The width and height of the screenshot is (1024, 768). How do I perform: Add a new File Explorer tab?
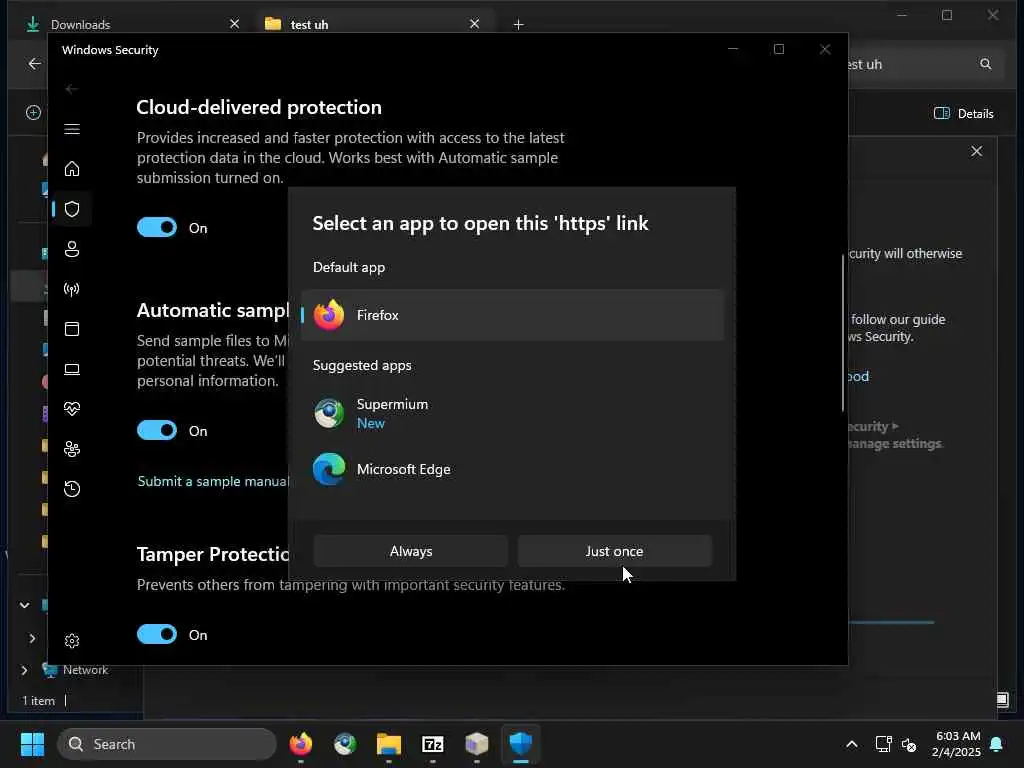click(x=519, y=25)
